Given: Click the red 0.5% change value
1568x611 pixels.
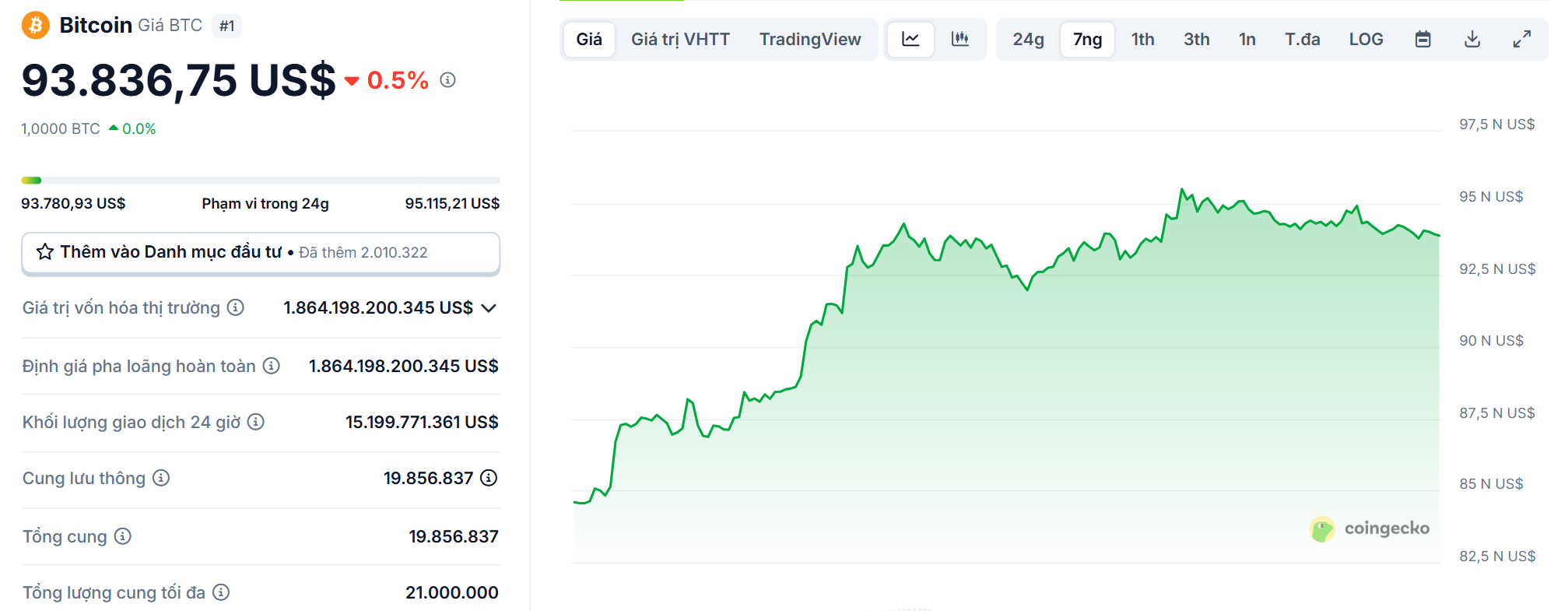Looking at the screenshot, I should (398, 80).
